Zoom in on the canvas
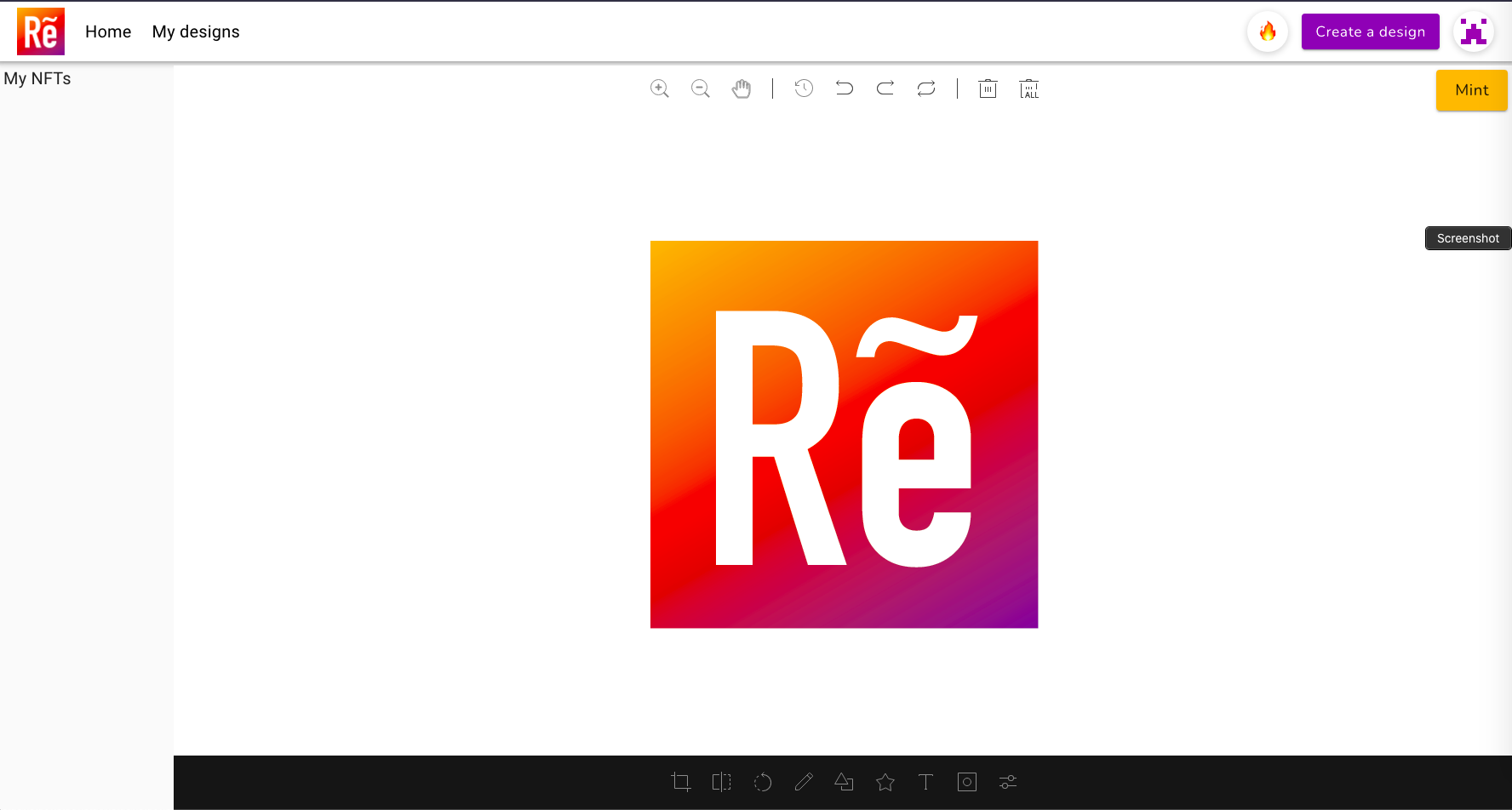Image resolution: width=1512 pixels, height=810 pixels. pos(660,88)
